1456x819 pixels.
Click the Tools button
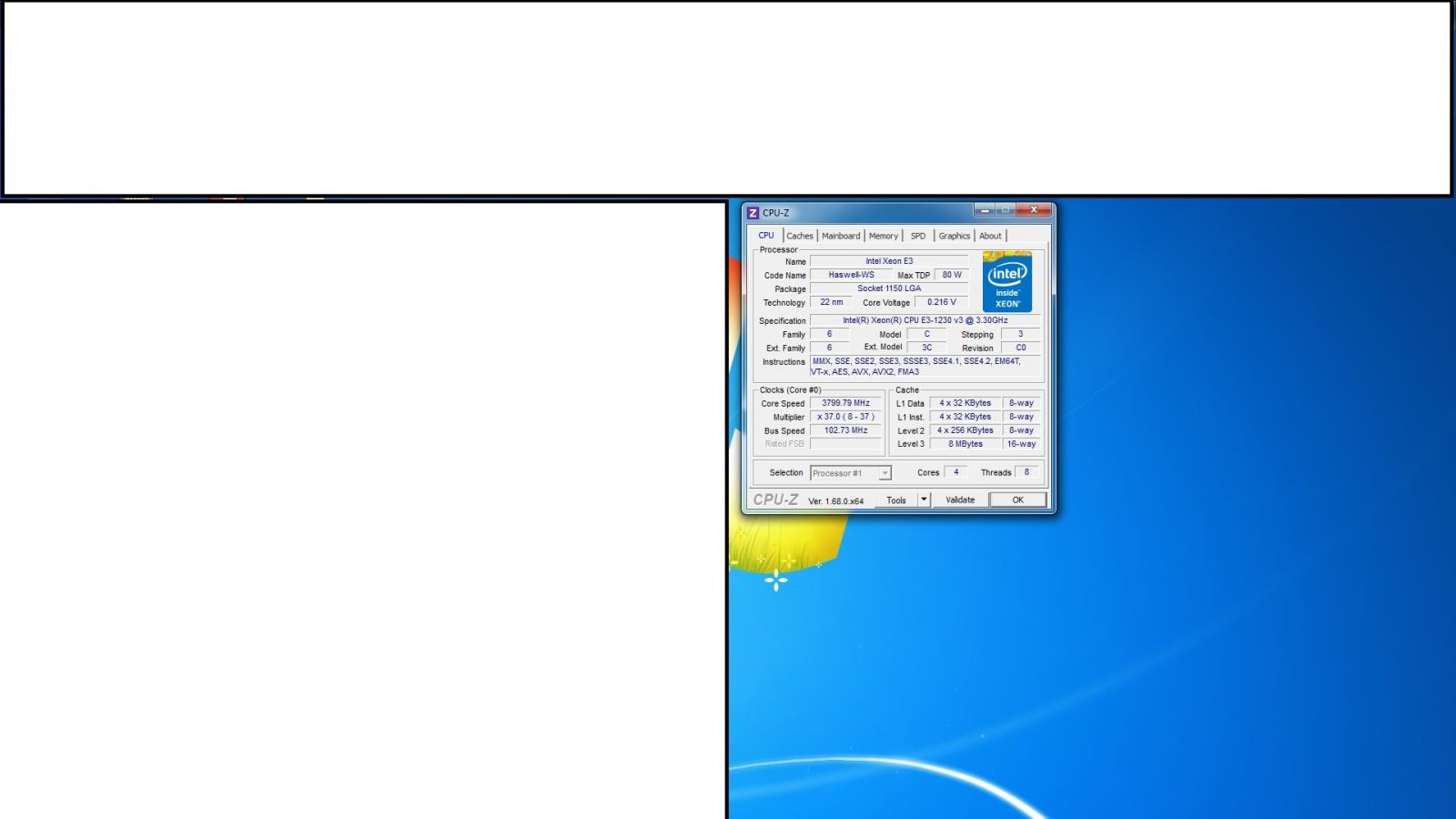tap(896, 500)
